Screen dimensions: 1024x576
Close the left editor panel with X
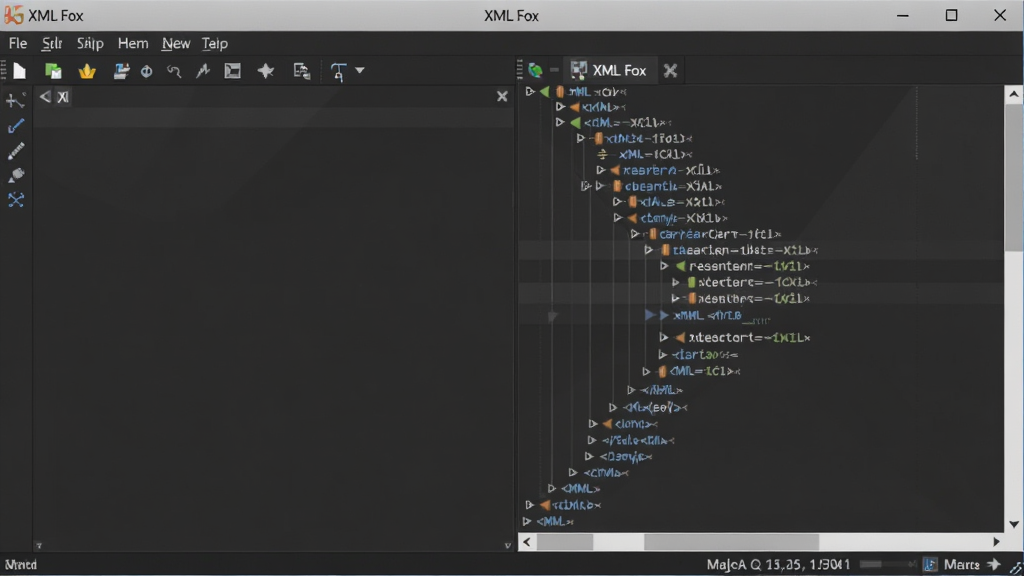click(x=502, y=97)
